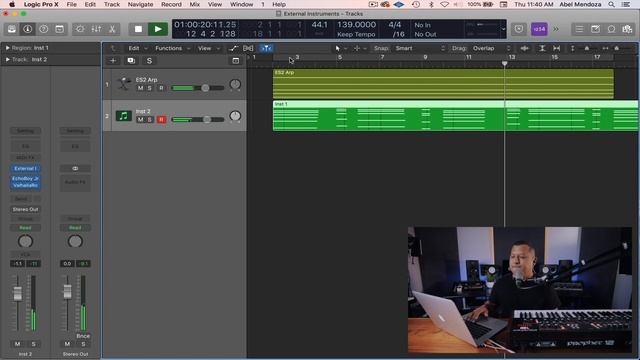Screen dimensions: 640x360
Task: Open the Functions menu in Tracks area
Action: pos(172,48)
